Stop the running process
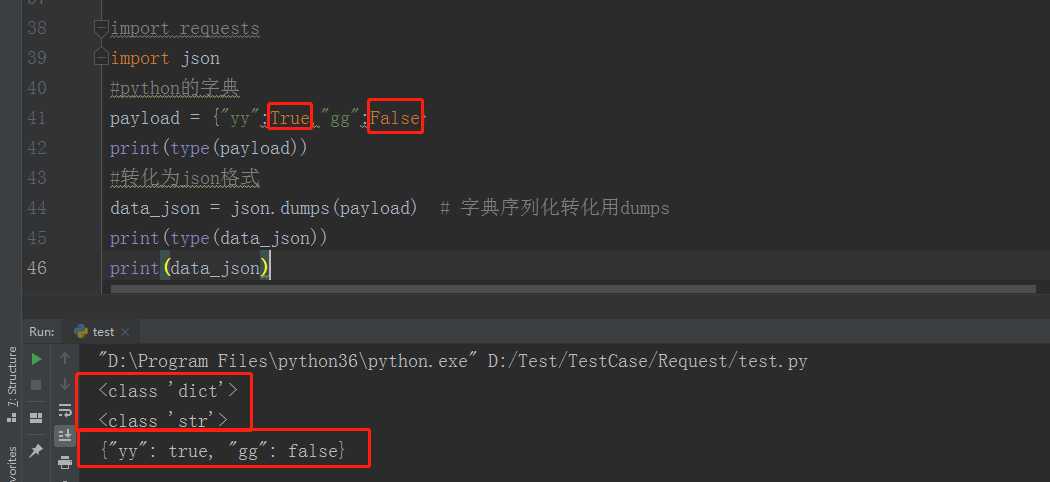The image size is (1050, 482). point(36,385)
